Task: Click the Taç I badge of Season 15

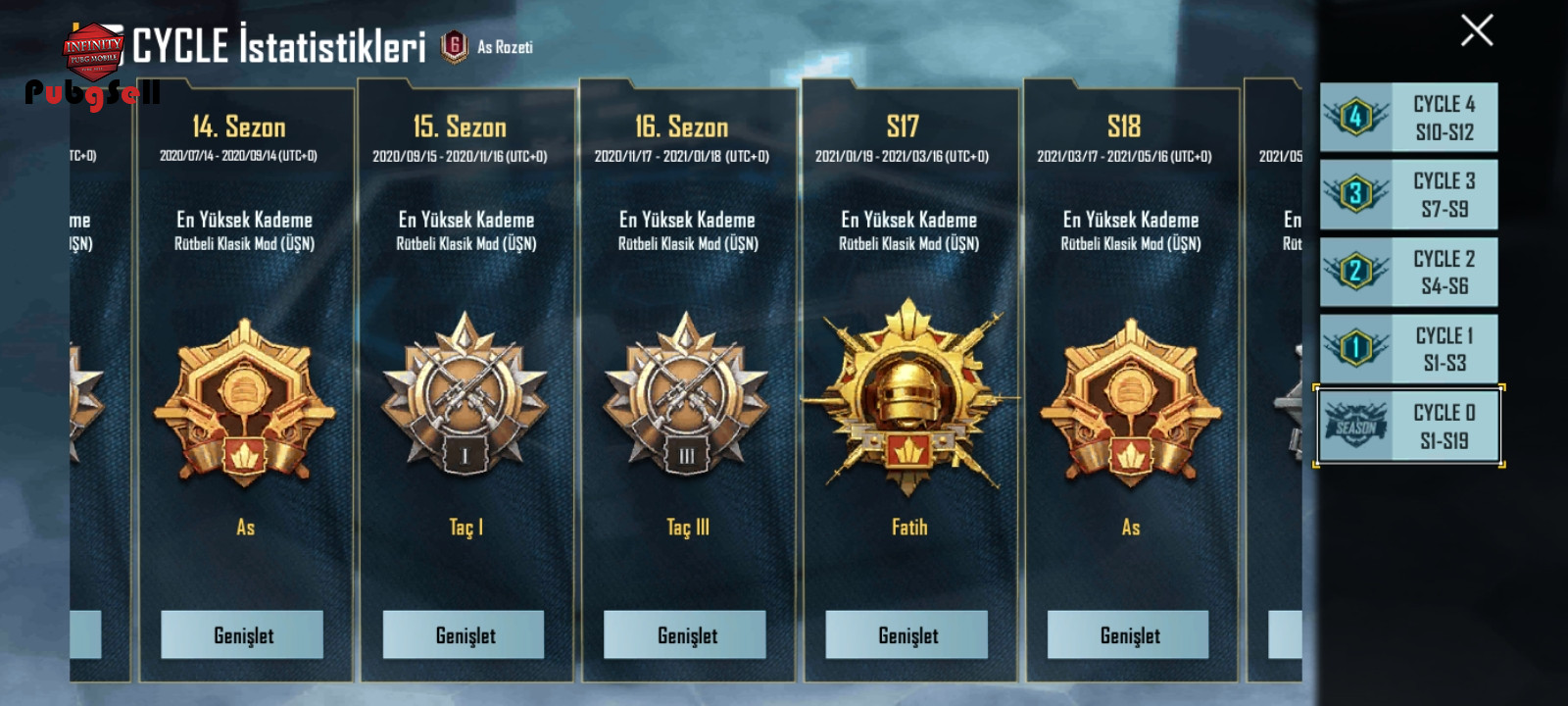Action: point(465,396)
